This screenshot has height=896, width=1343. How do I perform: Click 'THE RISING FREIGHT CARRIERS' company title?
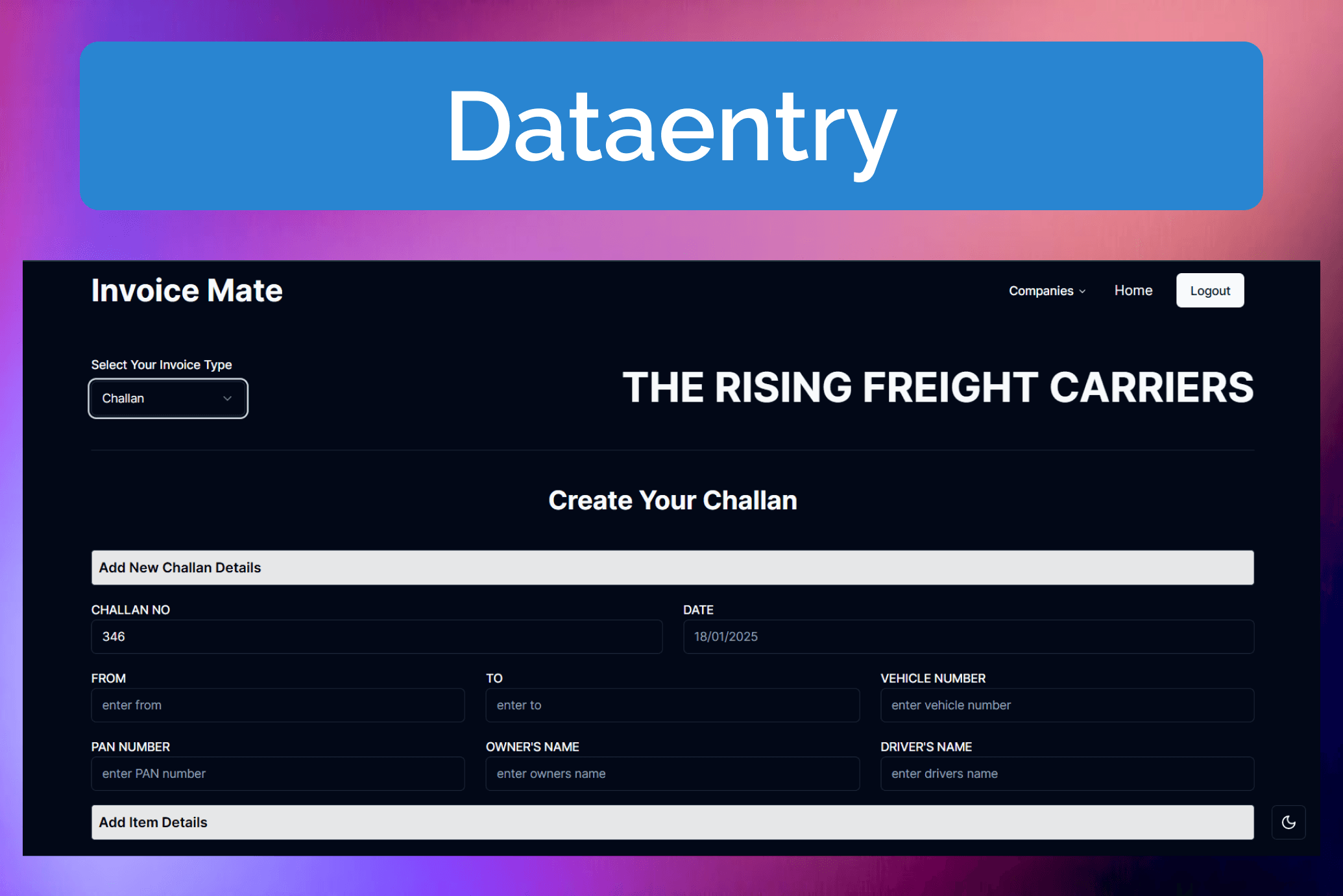pos(938,387)
